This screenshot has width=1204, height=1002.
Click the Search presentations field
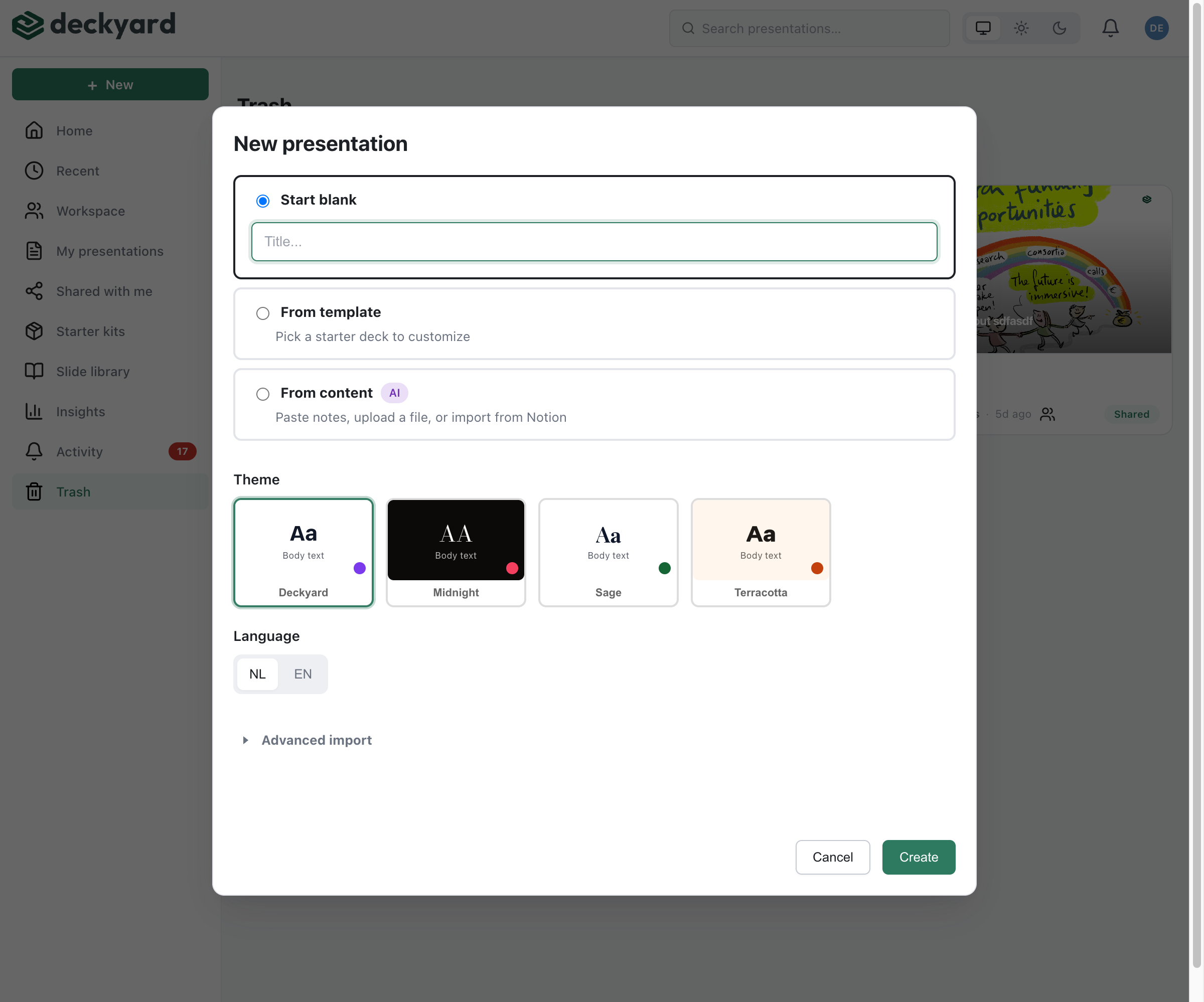(x=809, y=28)
